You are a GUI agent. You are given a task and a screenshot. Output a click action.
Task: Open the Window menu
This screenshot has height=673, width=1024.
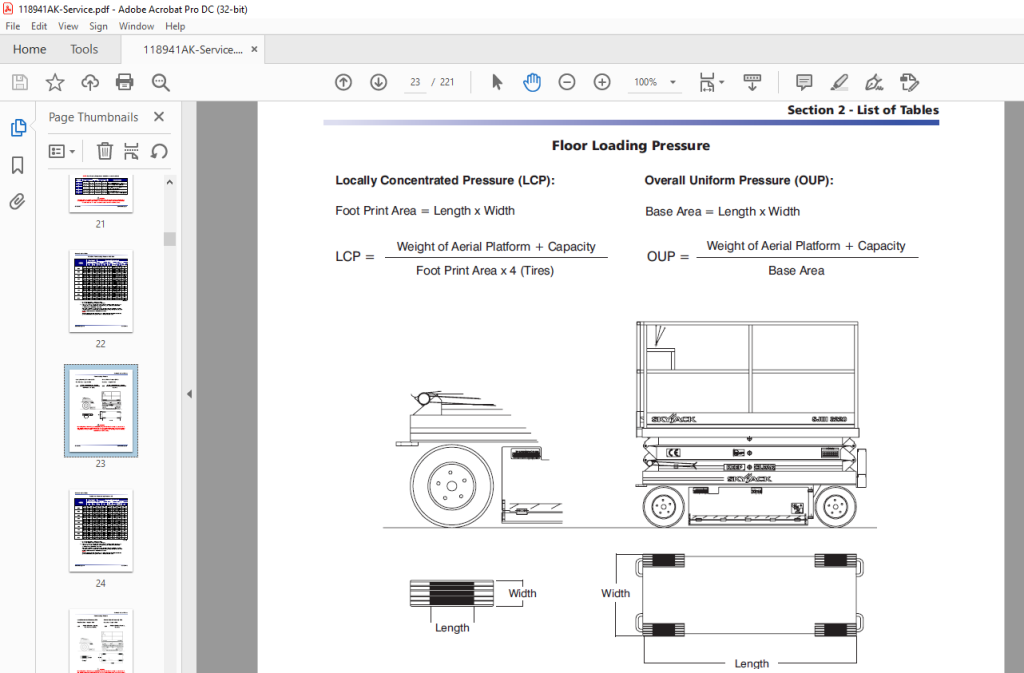click(x=136, y=26)
